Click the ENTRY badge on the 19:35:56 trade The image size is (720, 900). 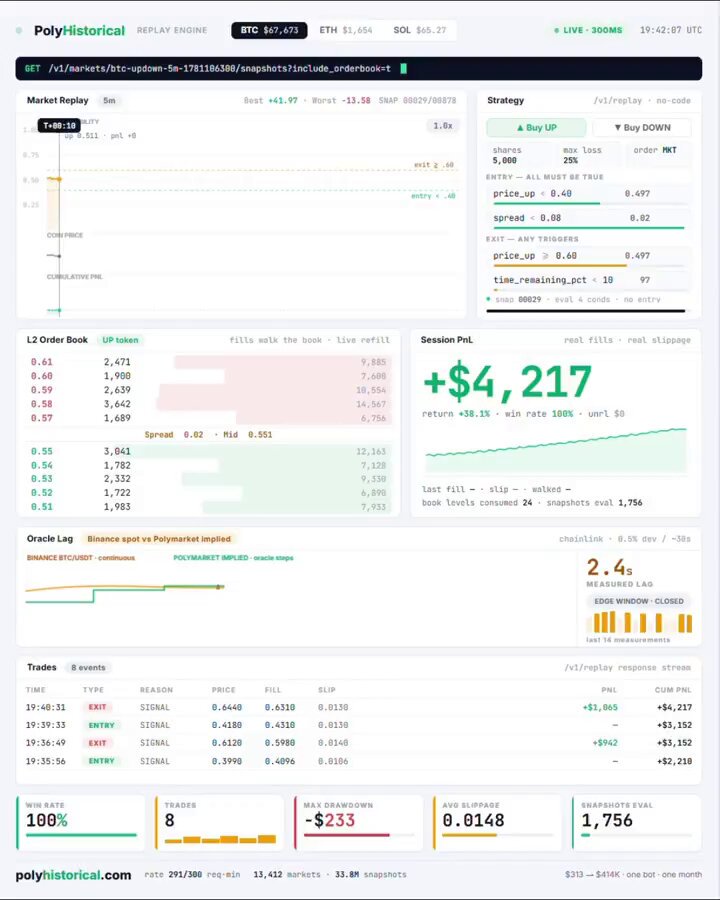click(x=102, y=761)
